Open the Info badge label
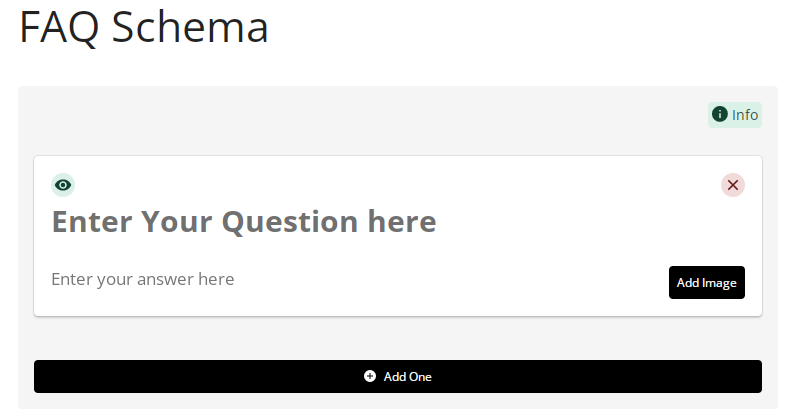Image resolution: width=798 pixels, height=418 pixels. (x=735, y=115)
